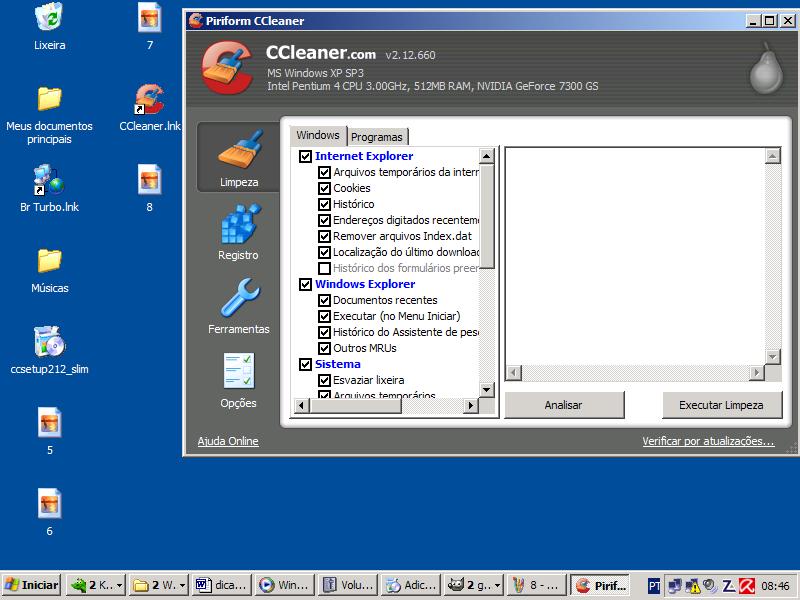The image size is (800, 600).
Task: Uncheck the Esvaziar lixeira checkbox
Action: (324, 380)
